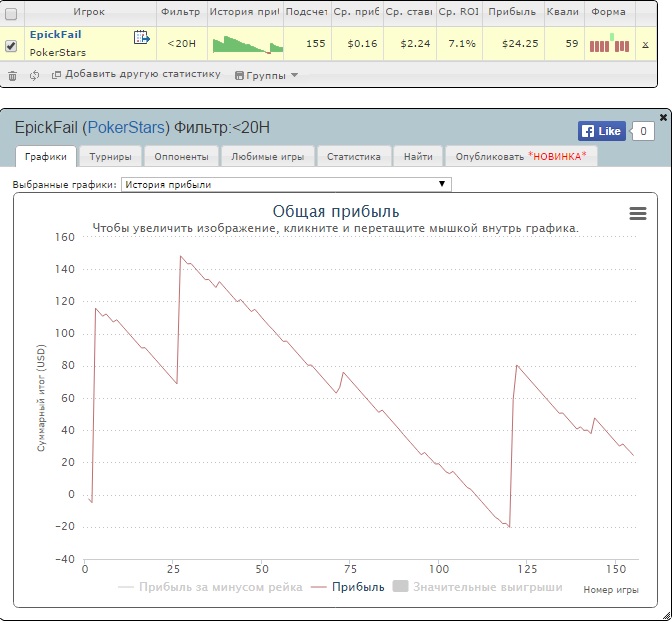
Task: Click the Номер игры axis label
Action: pos(611,590)
